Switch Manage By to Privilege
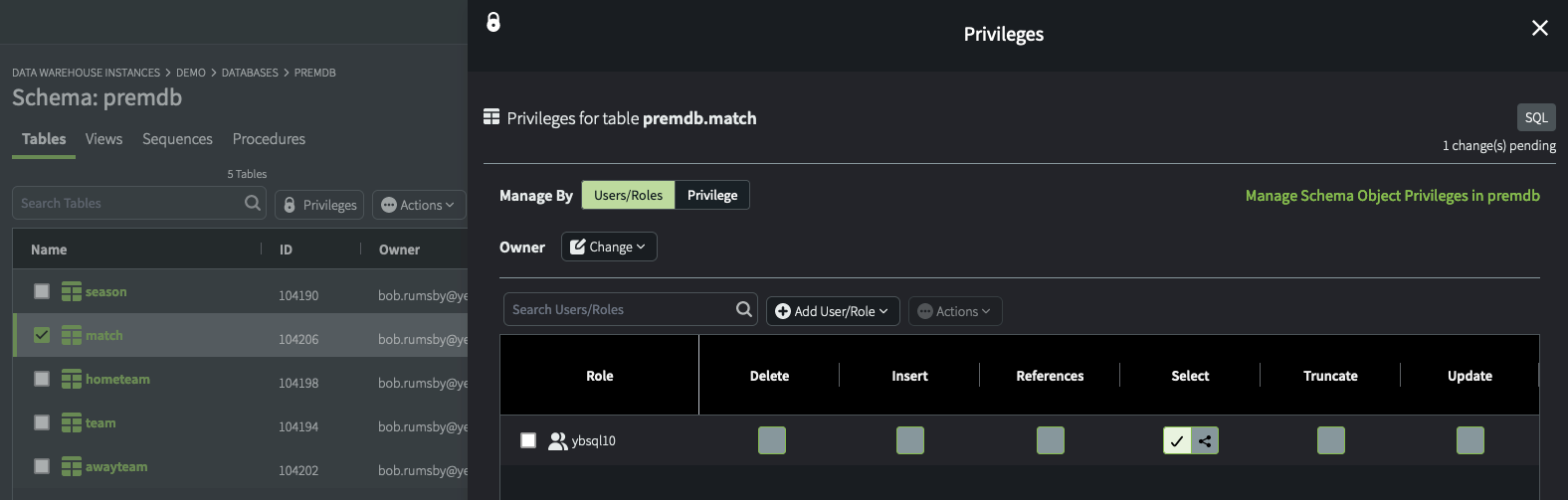Image resolution: width=1568 pixels, height=500 pixels. coord(712,195)
